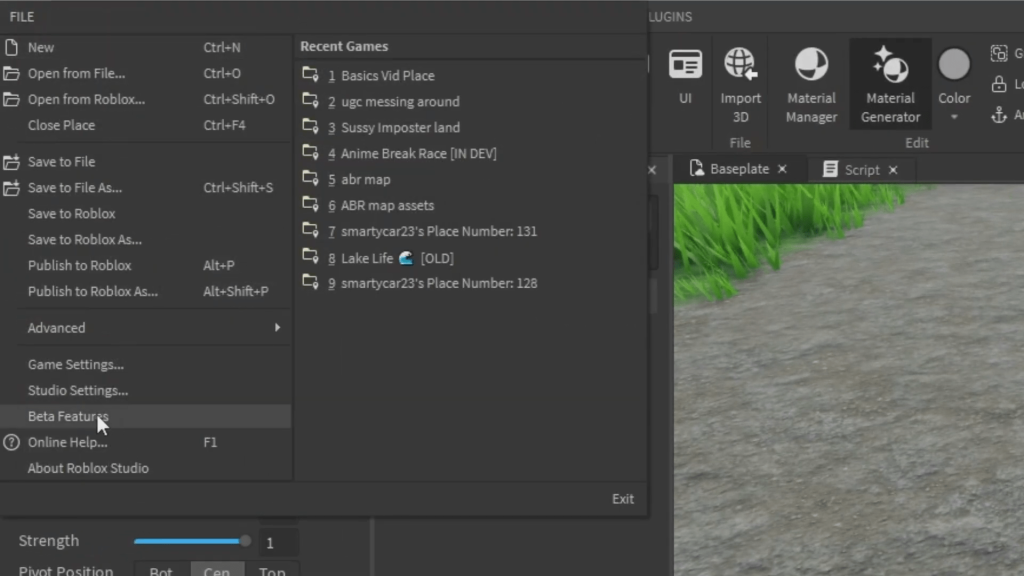Open Lake Life [OLD] recent game
This screenshot has height=576, width=1024.
click(397, 258)
